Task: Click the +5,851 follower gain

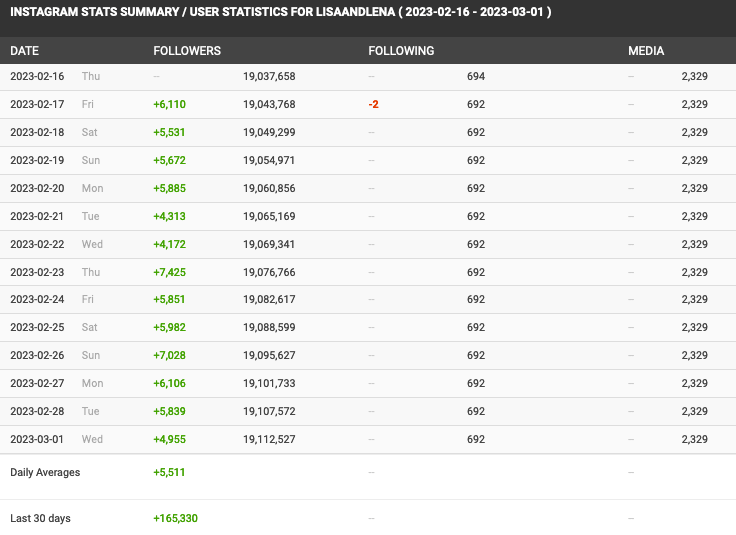Action: point(169,299)
